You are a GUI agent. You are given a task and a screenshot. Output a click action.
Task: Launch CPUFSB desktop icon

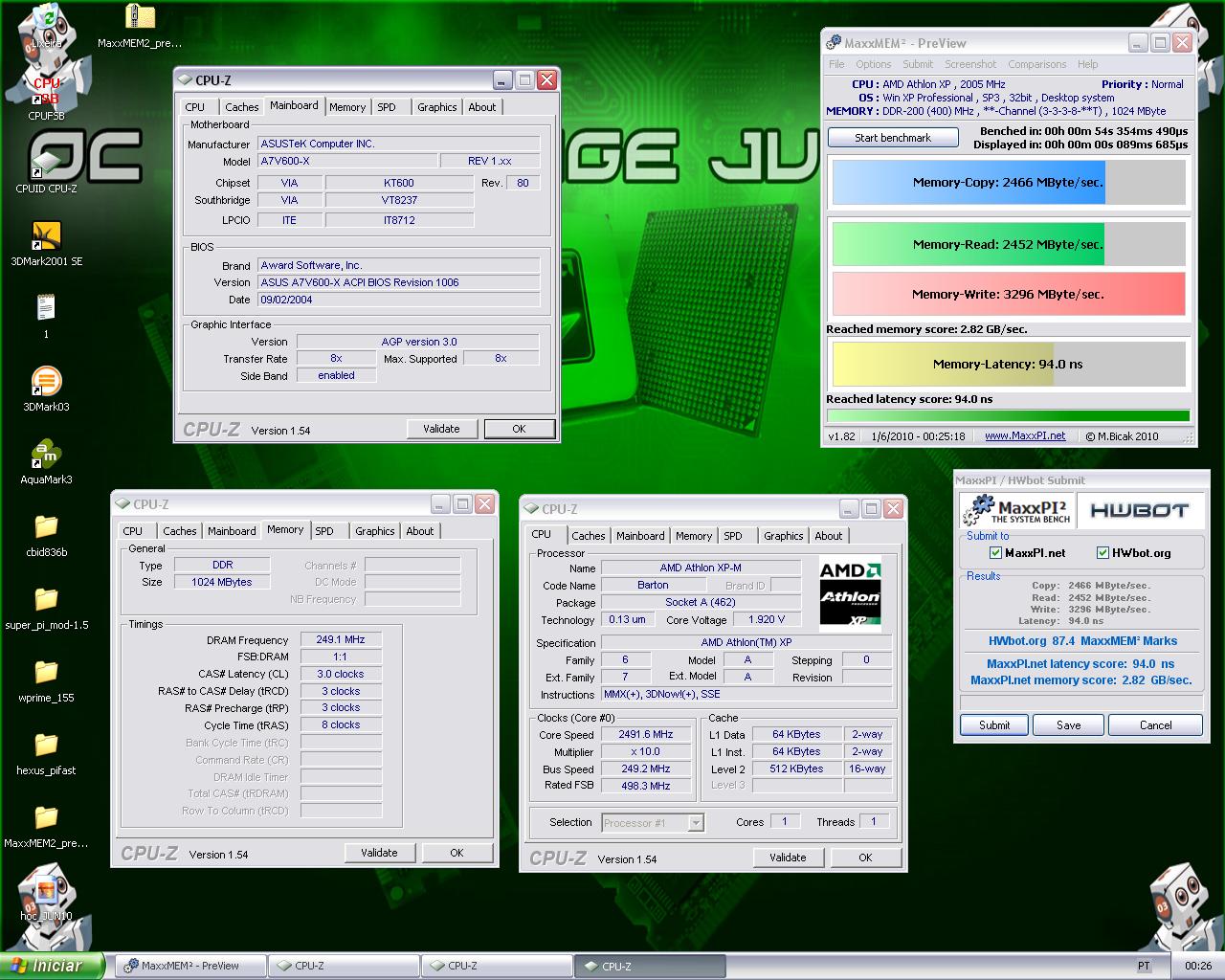coord(46,99)
